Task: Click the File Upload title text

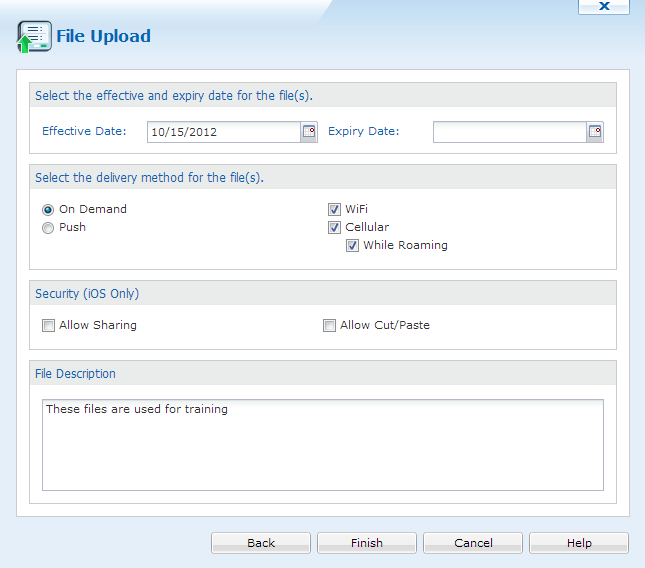Action: tap(103, 36)
